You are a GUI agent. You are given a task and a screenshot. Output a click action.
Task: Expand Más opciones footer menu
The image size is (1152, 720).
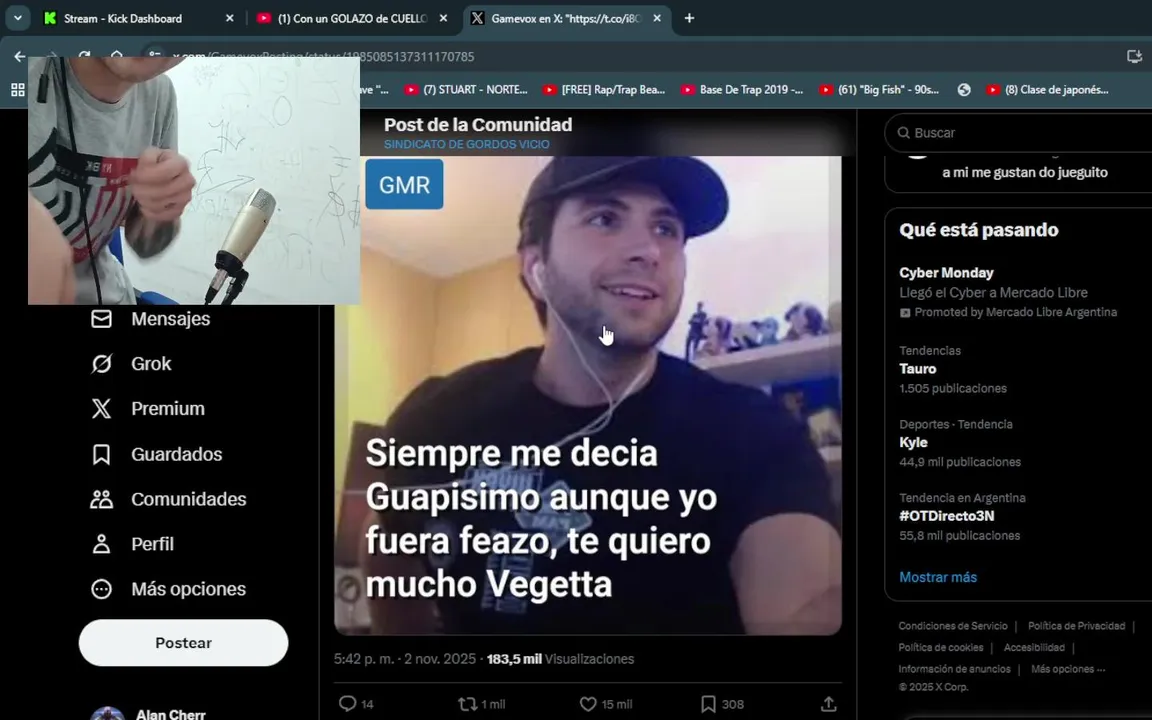(x=1068, y=669)
